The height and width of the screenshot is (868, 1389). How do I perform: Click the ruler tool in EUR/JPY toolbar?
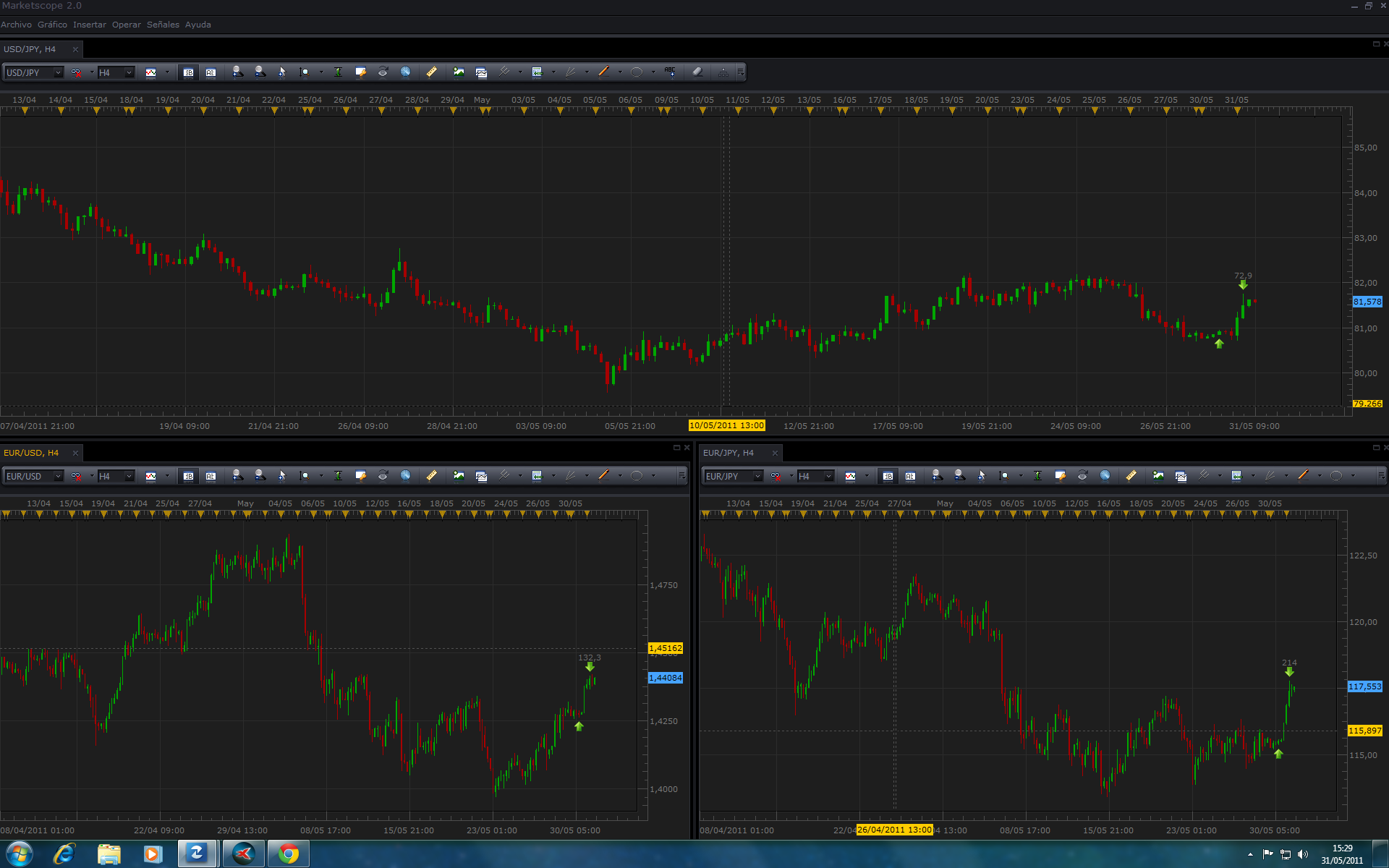tap(1131, 476)
